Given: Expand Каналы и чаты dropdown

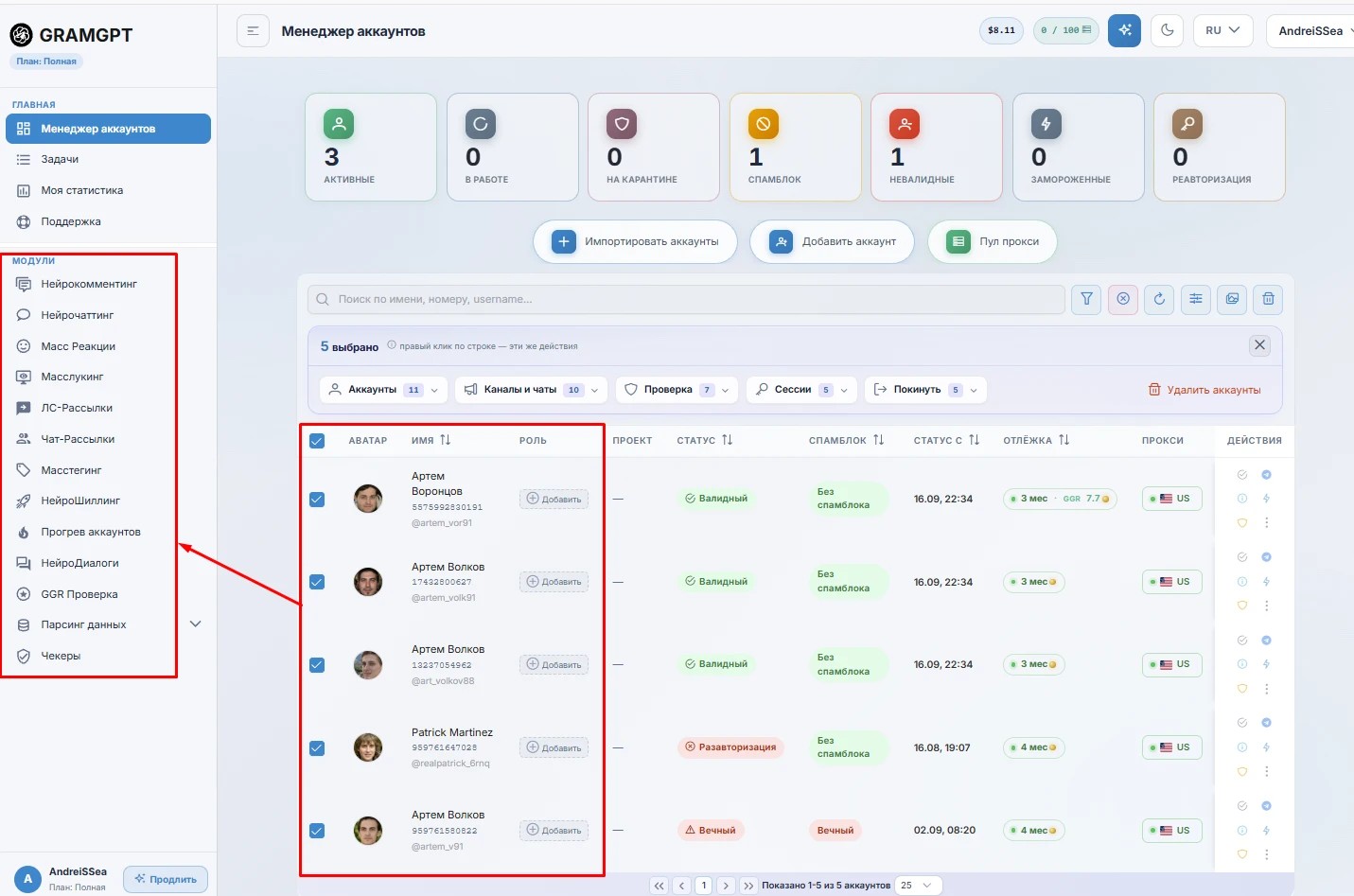Looking at the screenshot, I should click(x=532, y=390).
